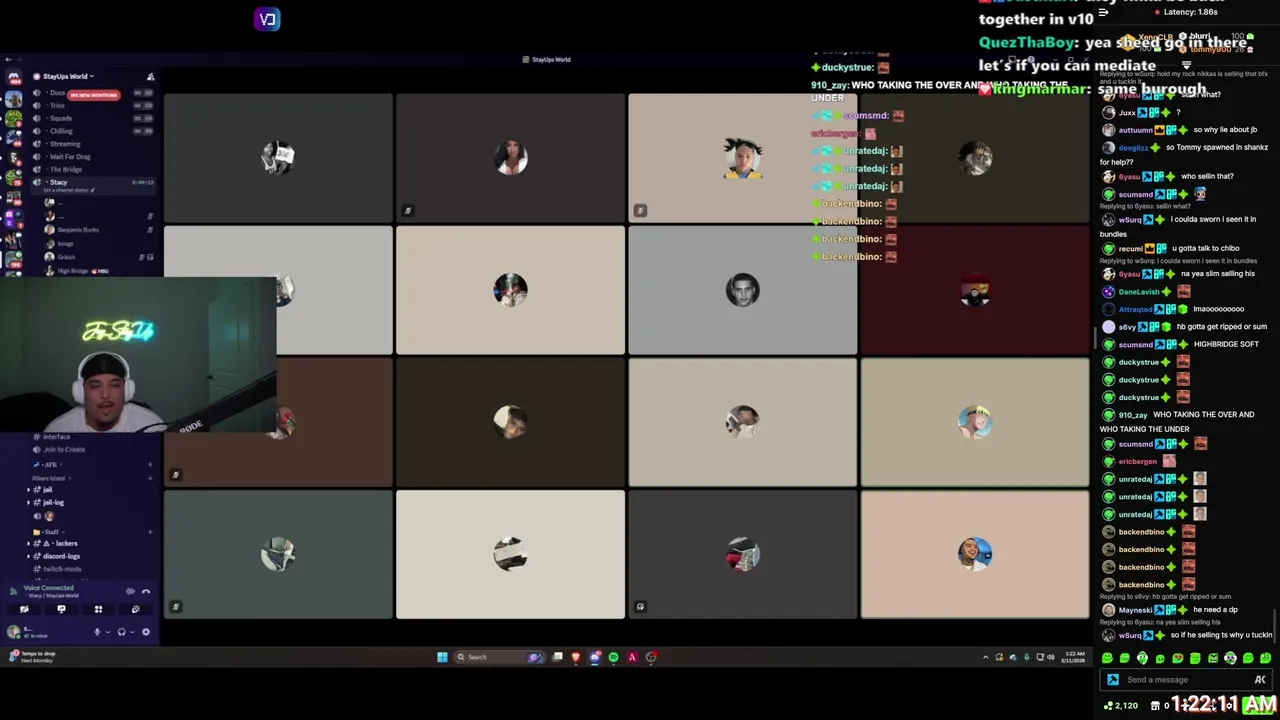Select Grinch in the voice member list

click(66, 257)
